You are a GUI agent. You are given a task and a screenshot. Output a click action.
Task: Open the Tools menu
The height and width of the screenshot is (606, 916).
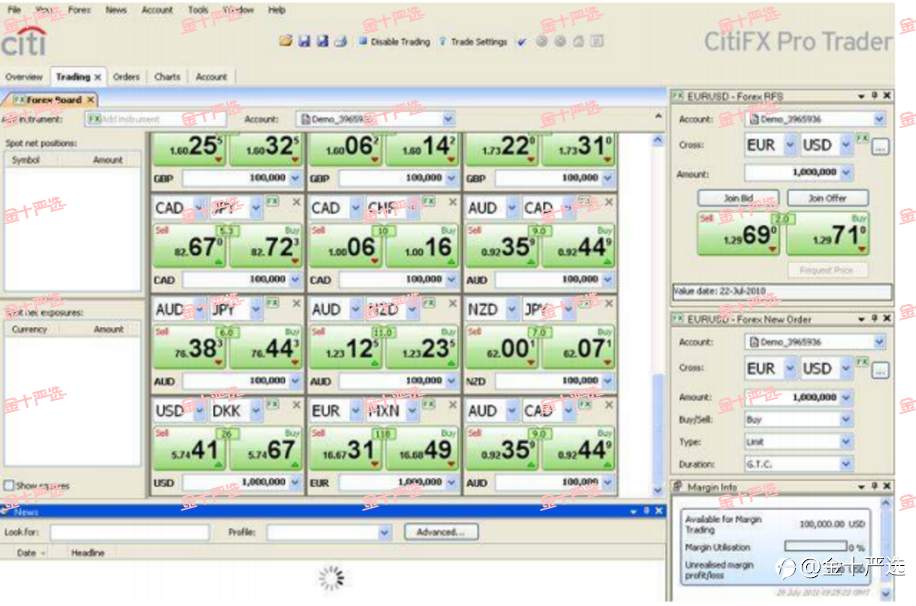point(198,10)
